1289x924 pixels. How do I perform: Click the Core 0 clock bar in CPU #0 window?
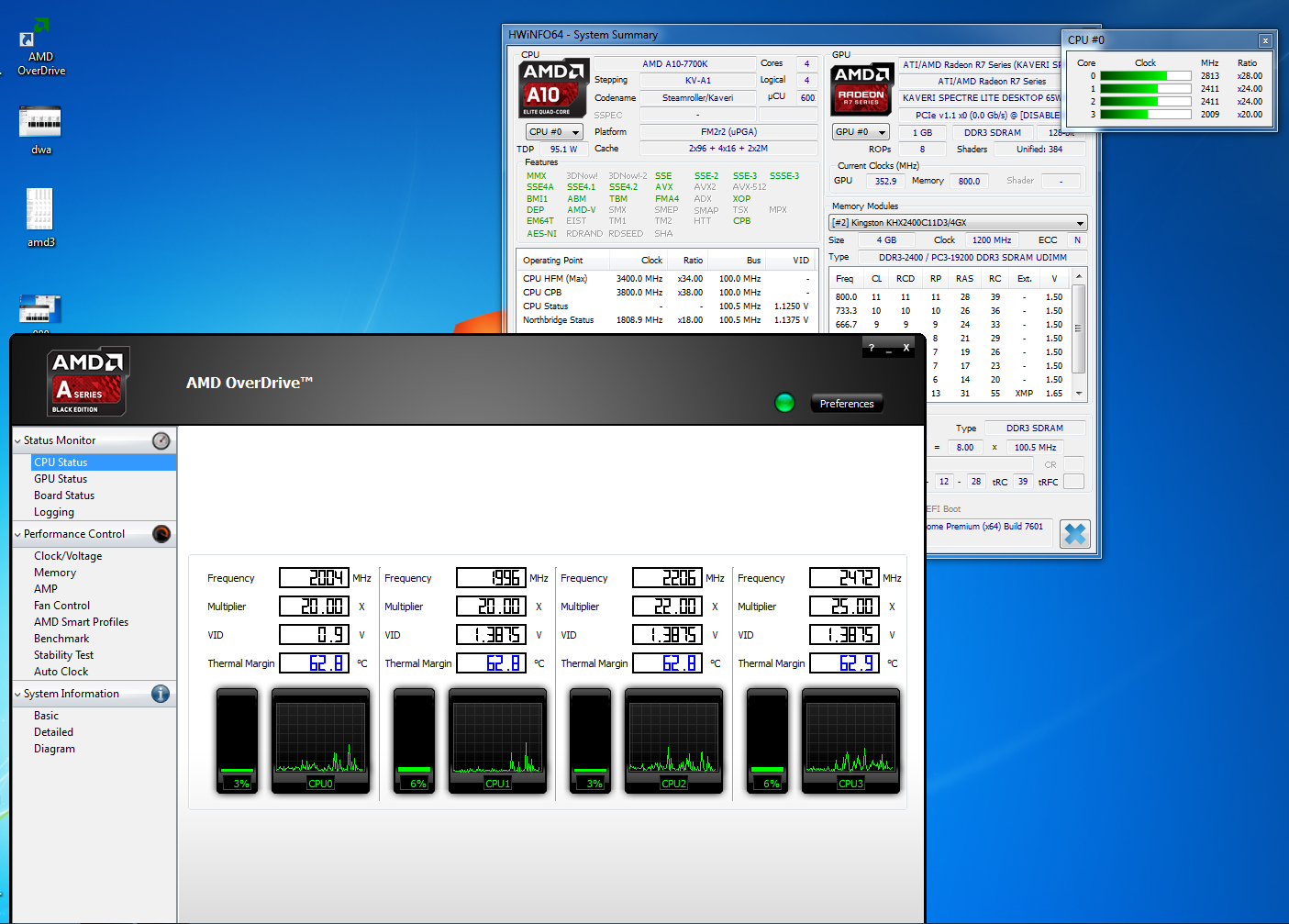point(1145,76)
